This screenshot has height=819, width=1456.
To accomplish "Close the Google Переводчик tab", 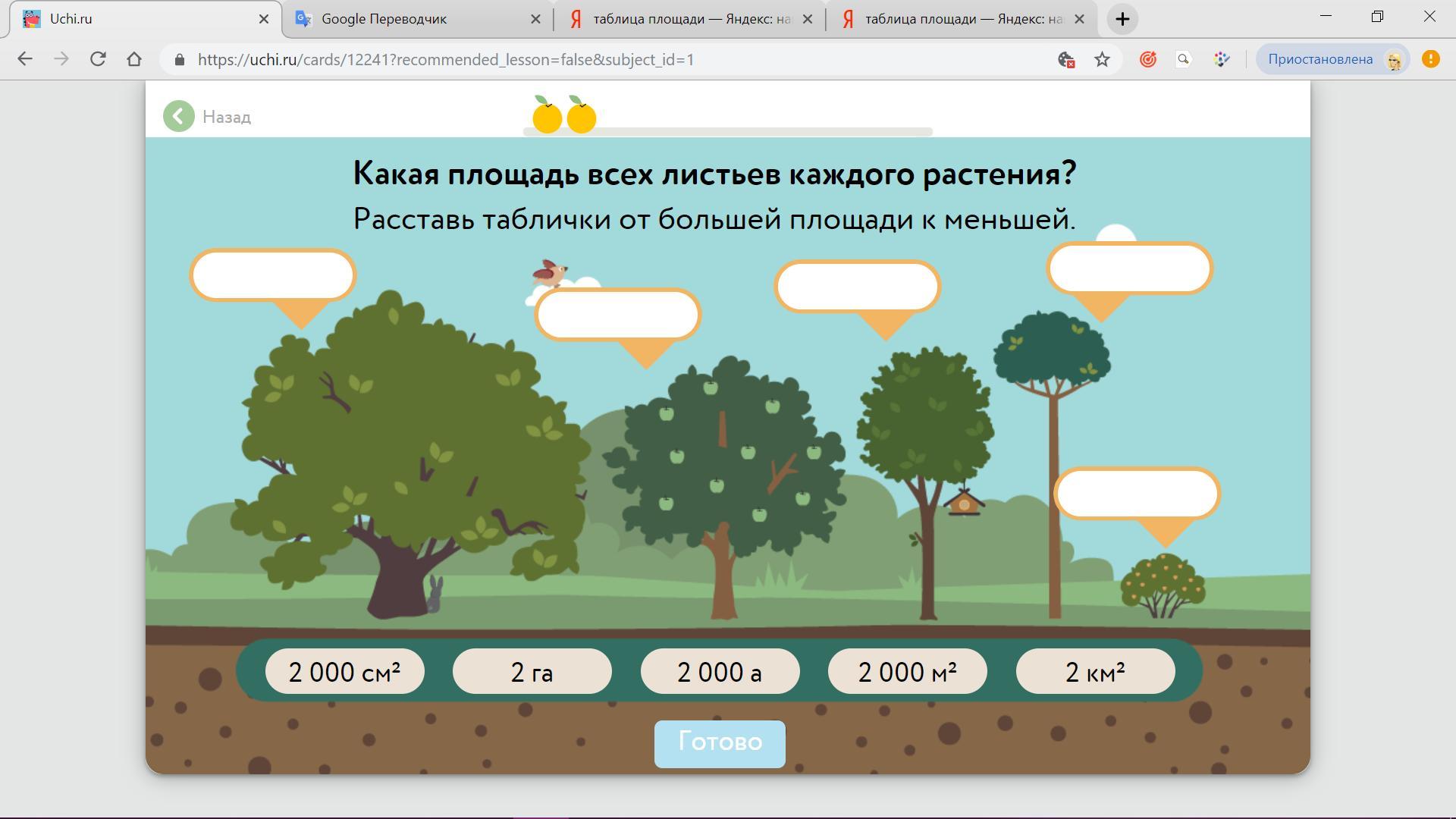I will pos(535,19).
